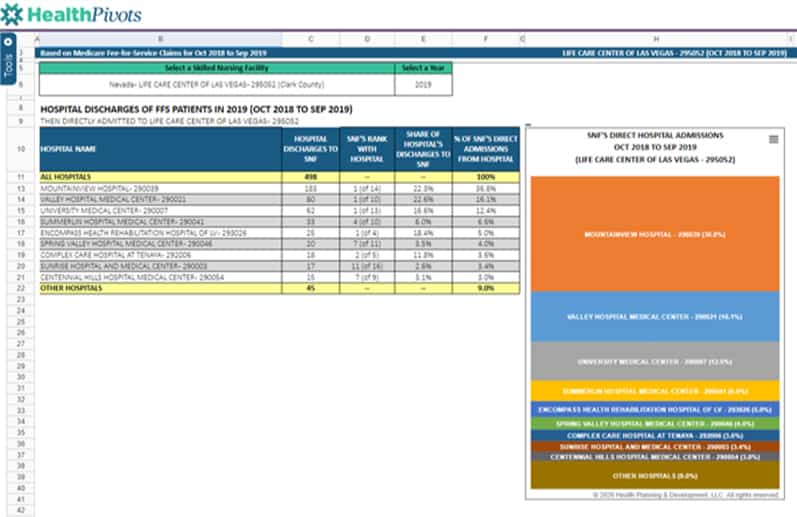Click % OF SNF'S DIRECT ADMISSIONS header cell
Viewport: 797px width, 517px height.
(x=486, y=149)
